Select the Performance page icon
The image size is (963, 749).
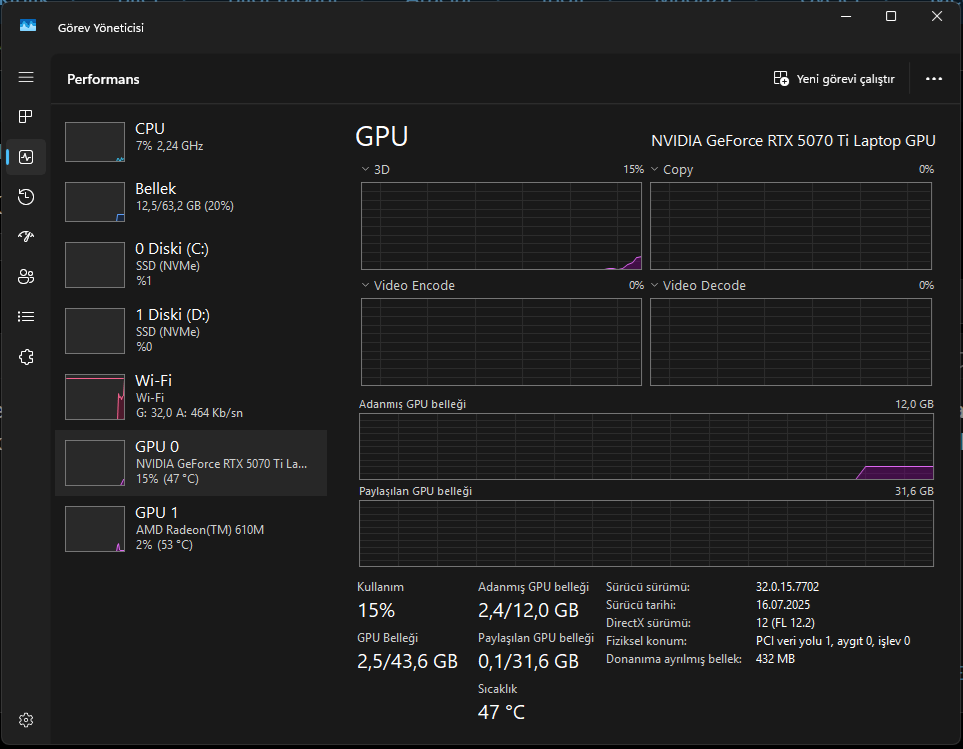pyautogui.click(x=26, y=157)
